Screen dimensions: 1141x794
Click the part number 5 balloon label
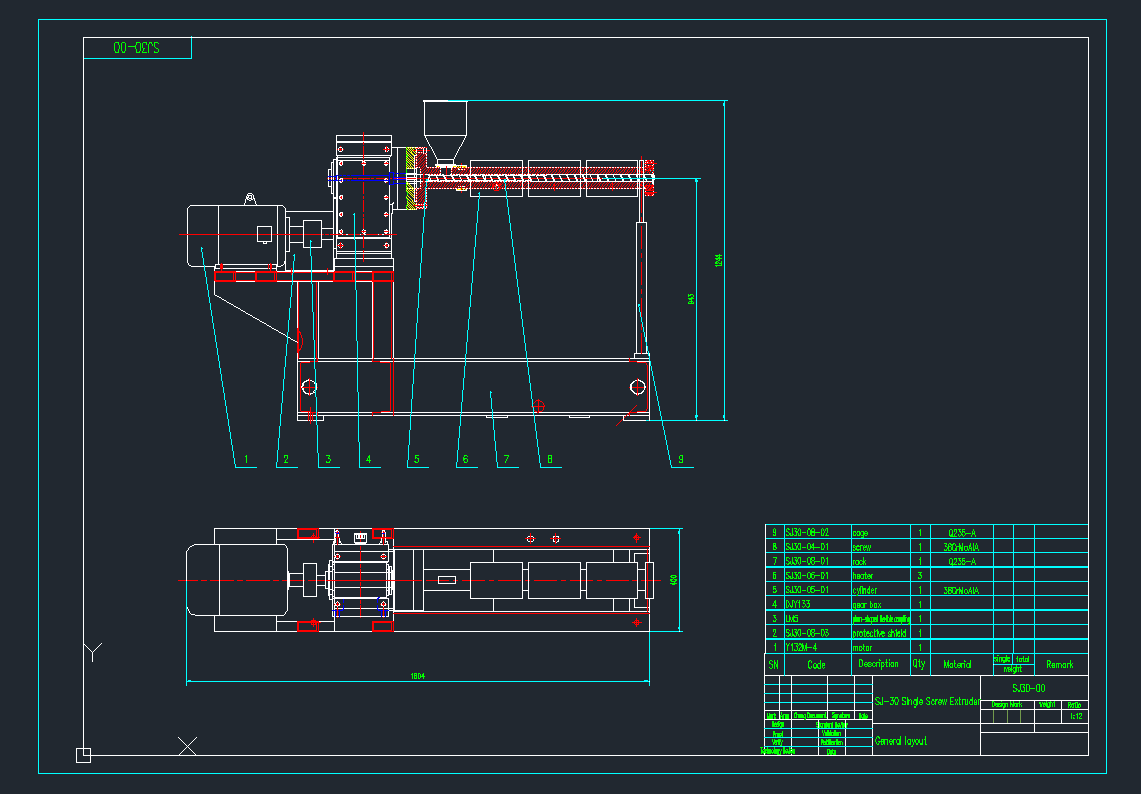415,460
